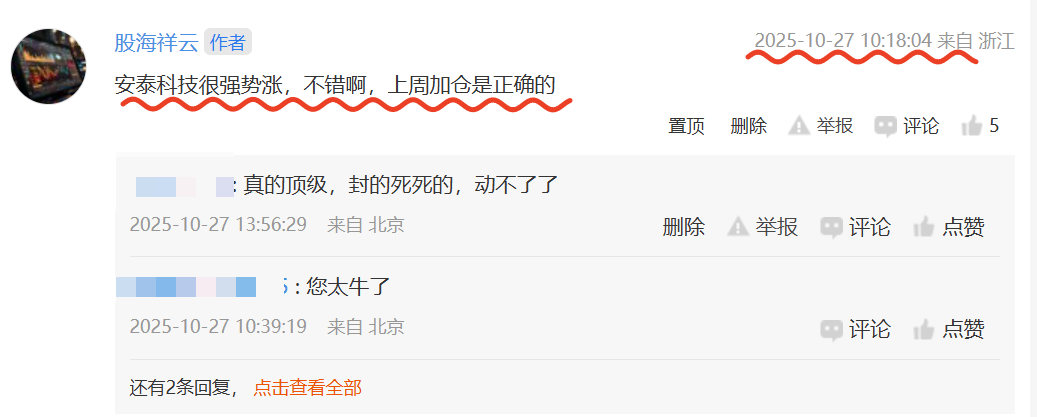The height and width of the screenshot is (417, 1037).
Task: Click the 点赞 label on 真的顶级 reply
Action: click(964, 227)
